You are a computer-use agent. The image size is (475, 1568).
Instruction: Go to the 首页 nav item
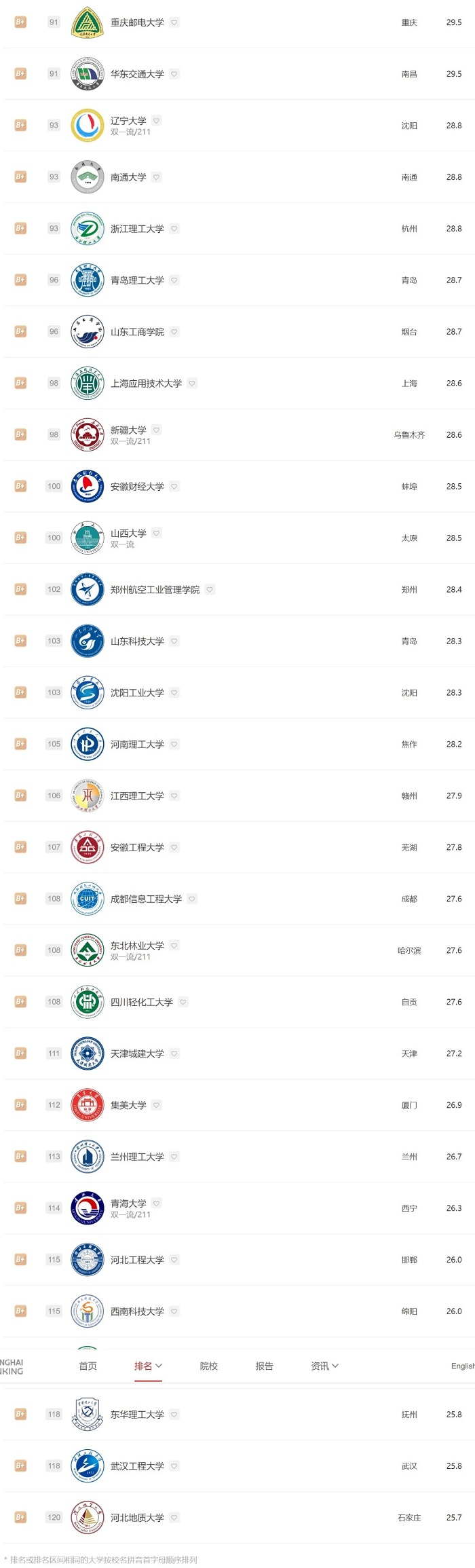pyautogui.click(x=88, y=1366)
